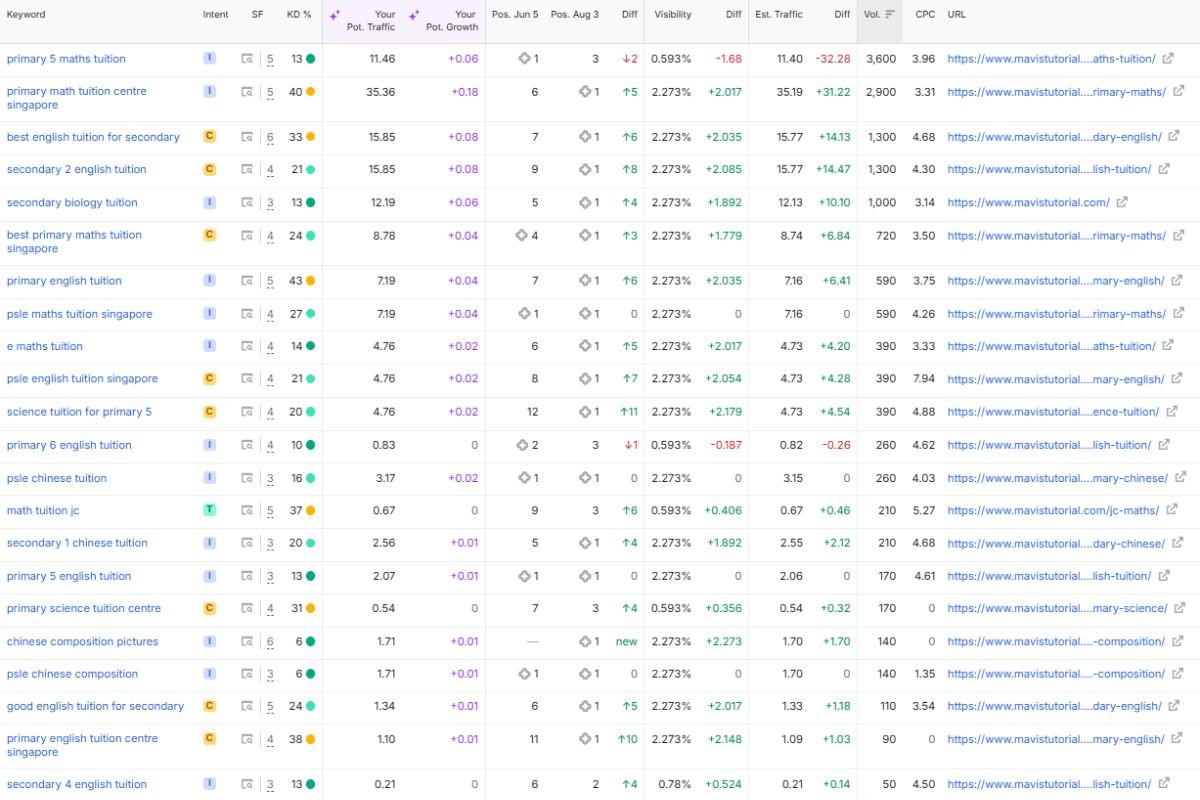Open the secondary biology tuition keyword link
This screenshot has height=800, width=1200.
click(72, 203)
